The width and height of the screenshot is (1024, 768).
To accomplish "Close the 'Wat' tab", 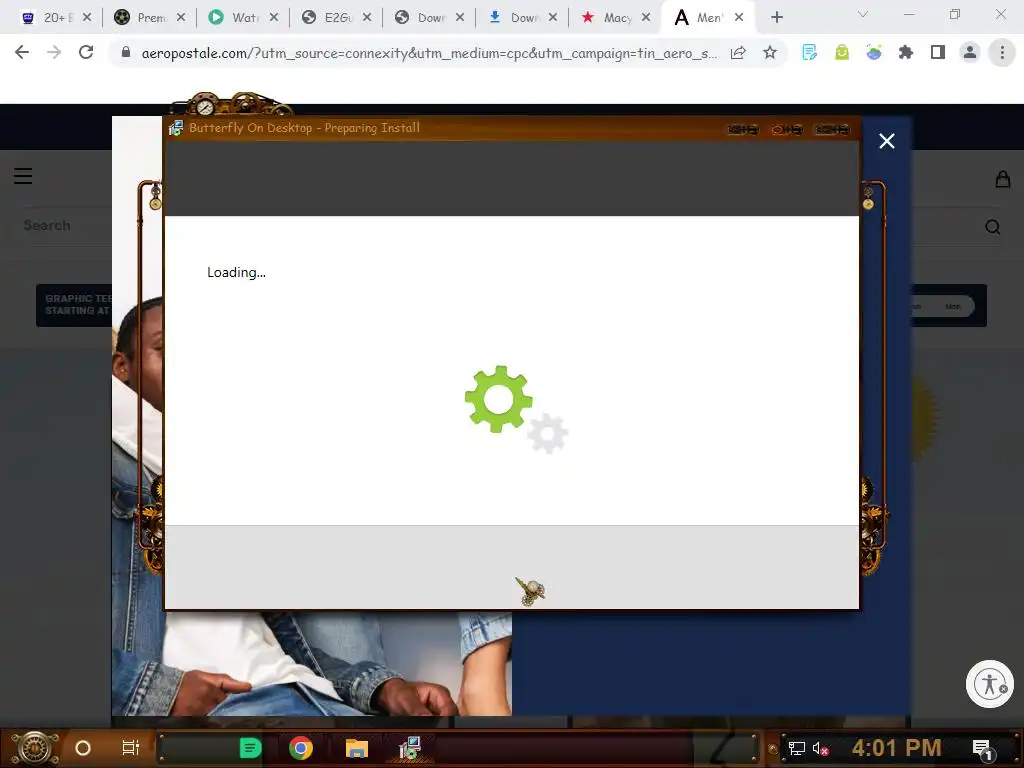I will point(274,18).
